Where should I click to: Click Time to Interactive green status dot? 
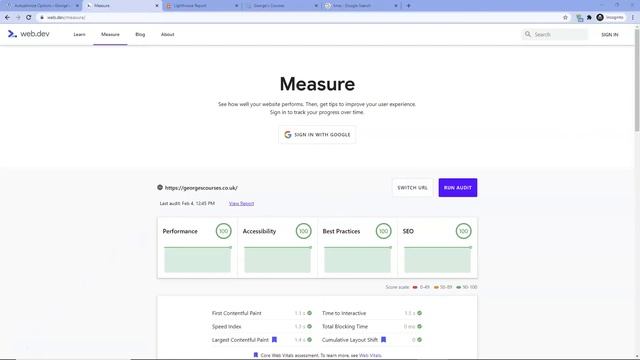pos(420,313)
